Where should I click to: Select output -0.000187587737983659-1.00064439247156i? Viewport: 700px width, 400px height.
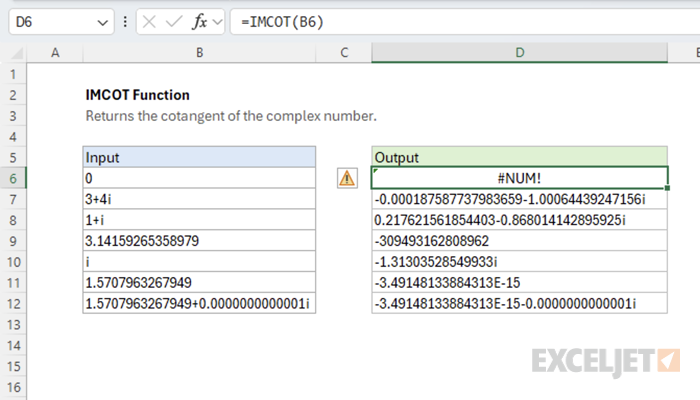pyautogui.click(x=520, y=200)
